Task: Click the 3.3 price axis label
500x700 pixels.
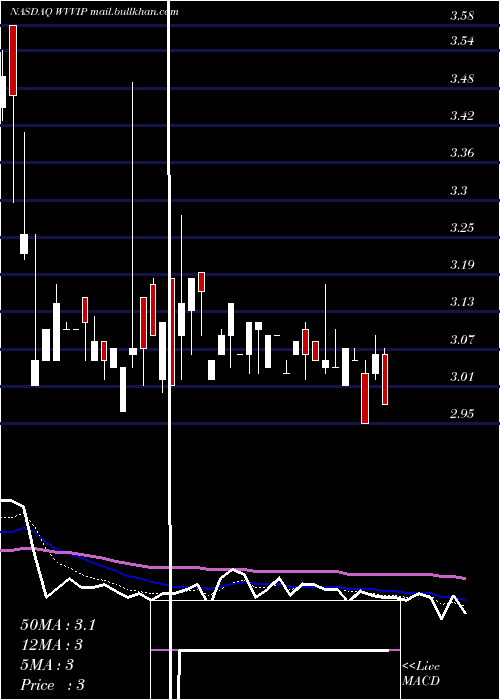Action: click(459, 191)
